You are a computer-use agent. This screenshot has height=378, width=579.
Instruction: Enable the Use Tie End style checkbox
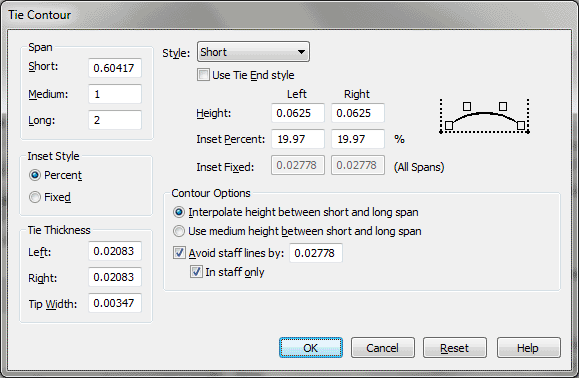tap(203, 75)
